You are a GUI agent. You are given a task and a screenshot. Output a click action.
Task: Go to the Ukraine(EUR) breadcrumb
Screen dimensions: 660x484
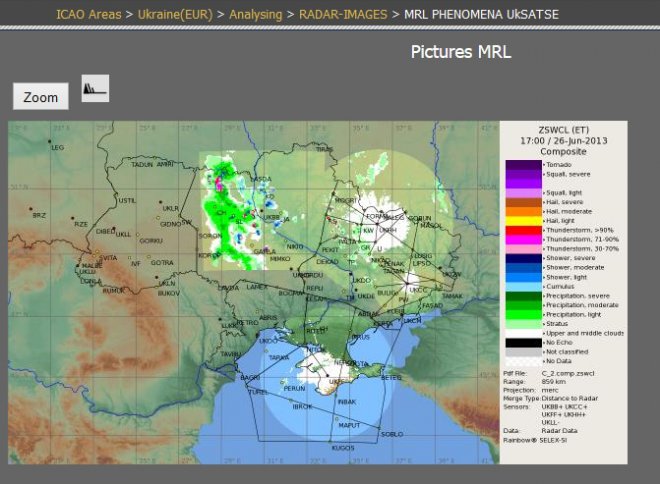pos(182,15)
